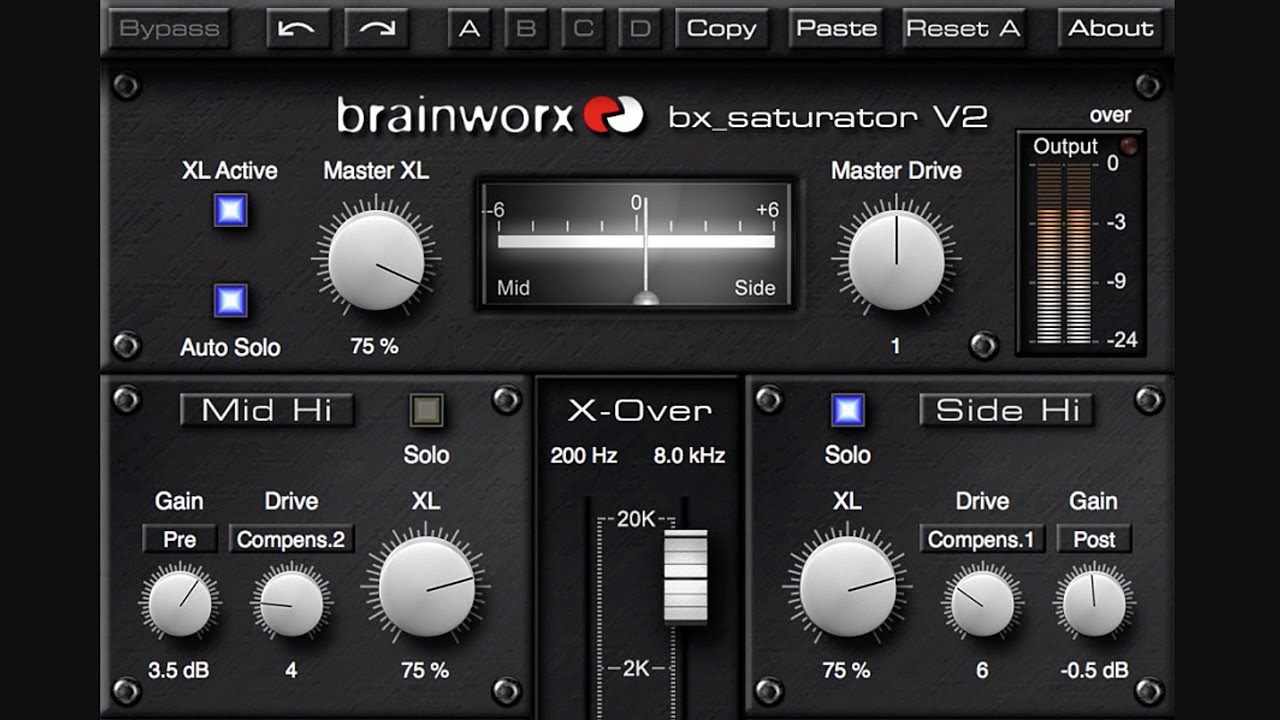Click the 200 Hz crossover value

[584, 456]
